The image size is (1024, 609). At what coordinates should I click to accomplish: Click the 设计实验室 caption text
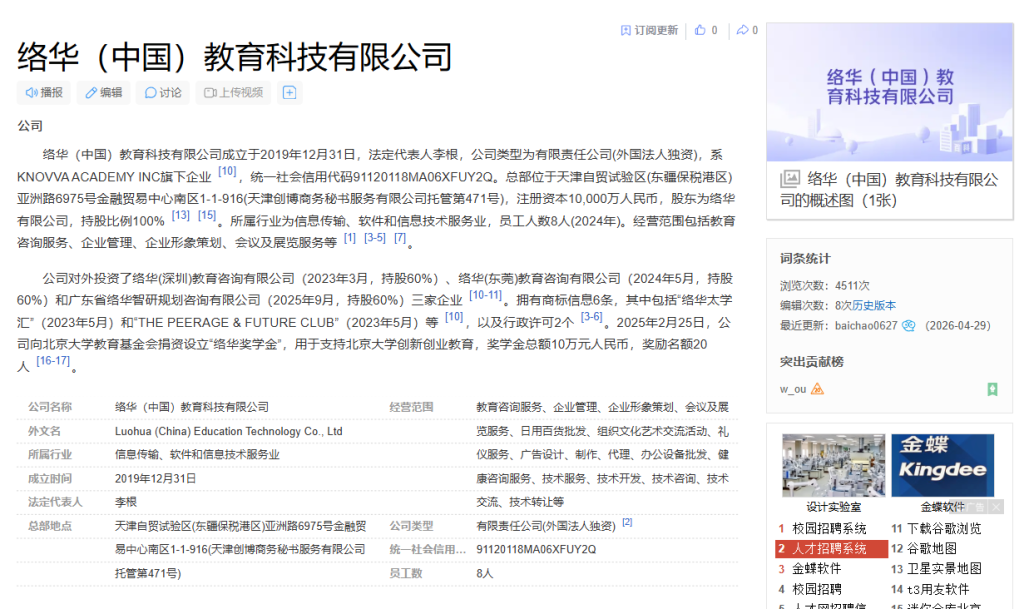833,507
